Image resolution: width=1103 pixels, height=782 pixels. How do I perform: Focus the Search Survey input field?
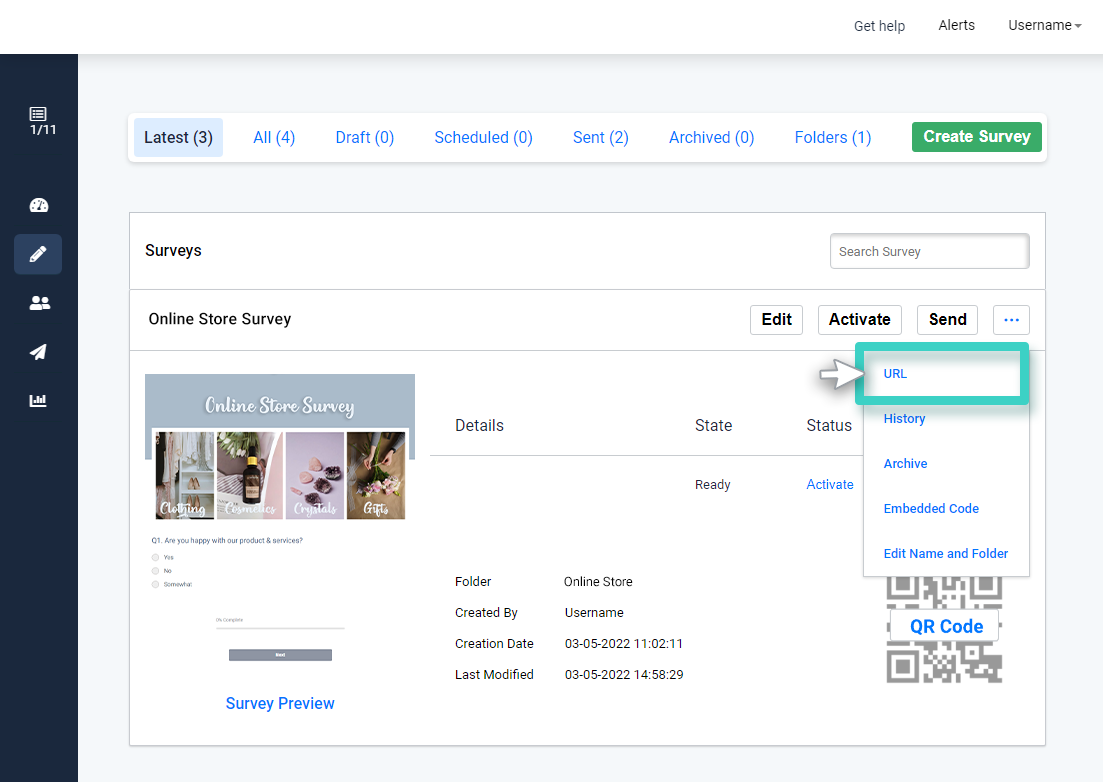coord(929,251)
